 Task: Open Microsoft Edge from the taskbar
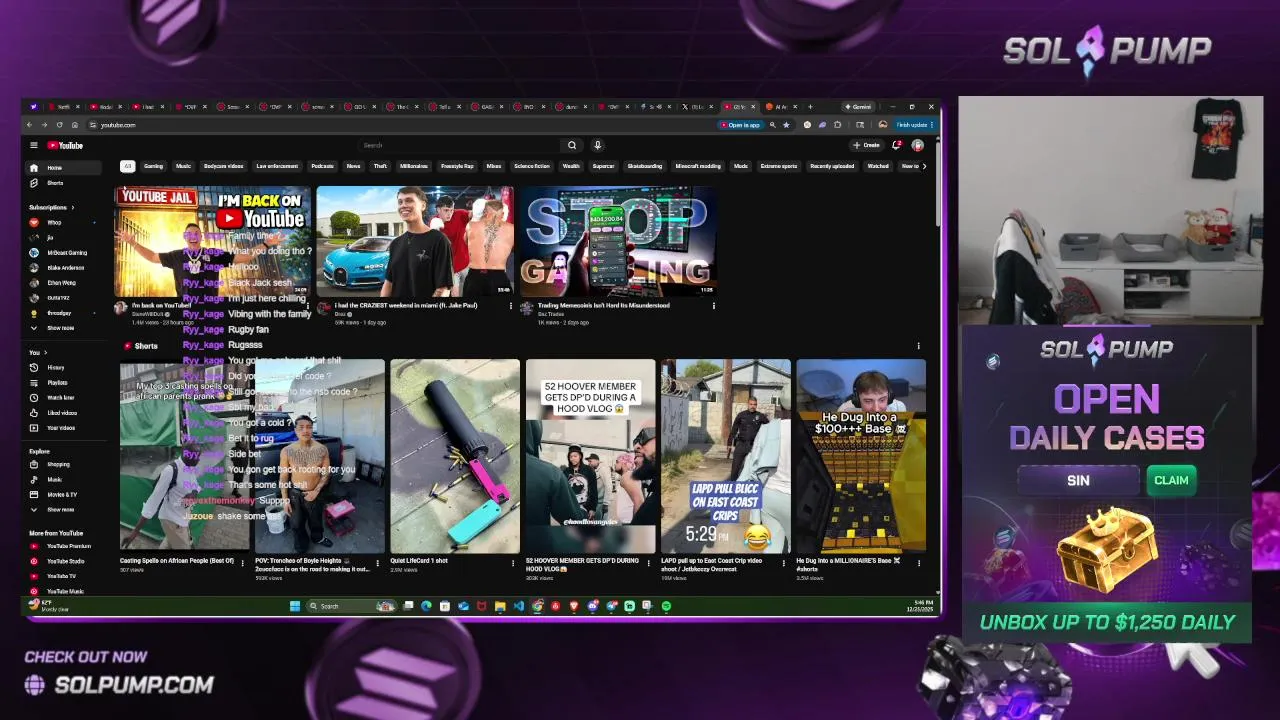click(426, 606)
